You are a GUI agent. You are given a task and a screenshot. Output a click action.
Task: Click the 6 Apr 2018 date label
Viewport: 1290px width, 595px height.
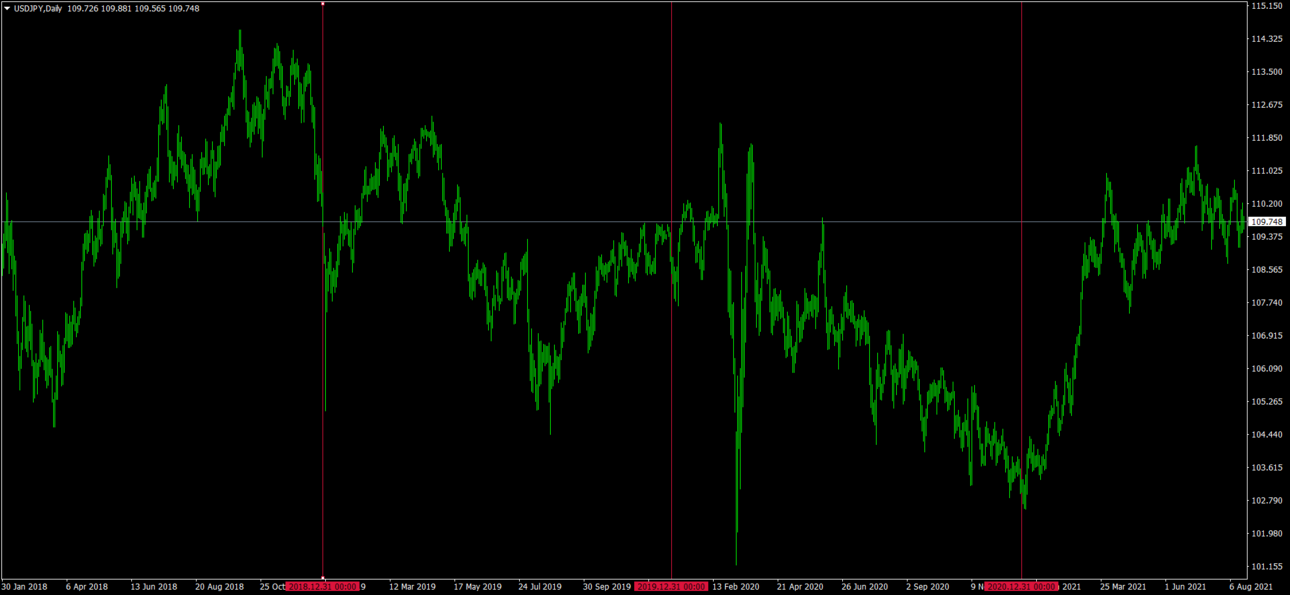tap(87, 587)
